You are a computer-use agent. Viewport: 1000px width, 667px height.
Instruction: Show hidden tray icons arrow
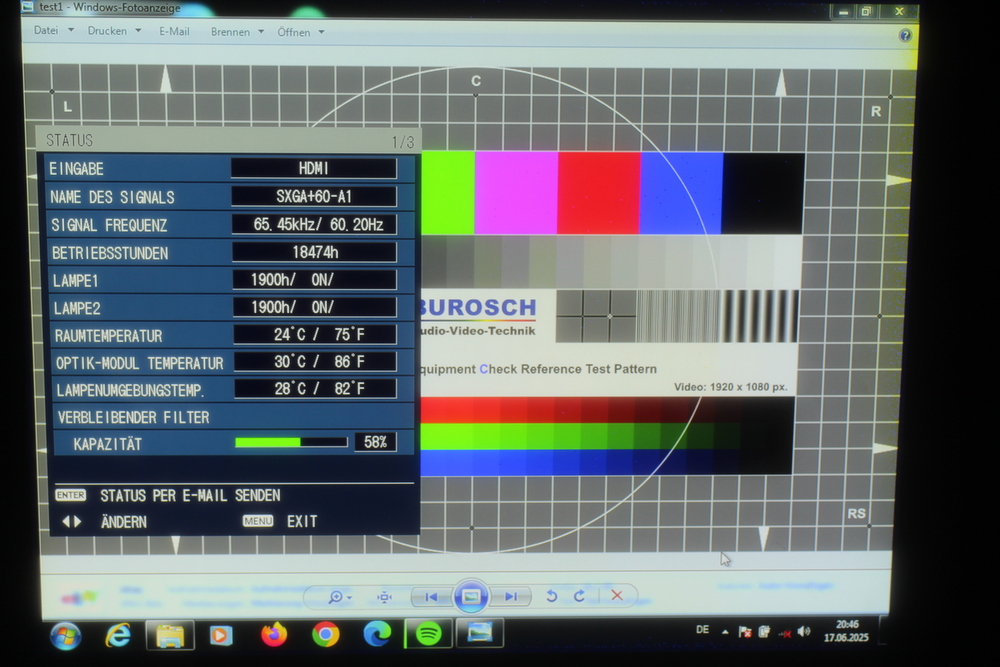725,632
